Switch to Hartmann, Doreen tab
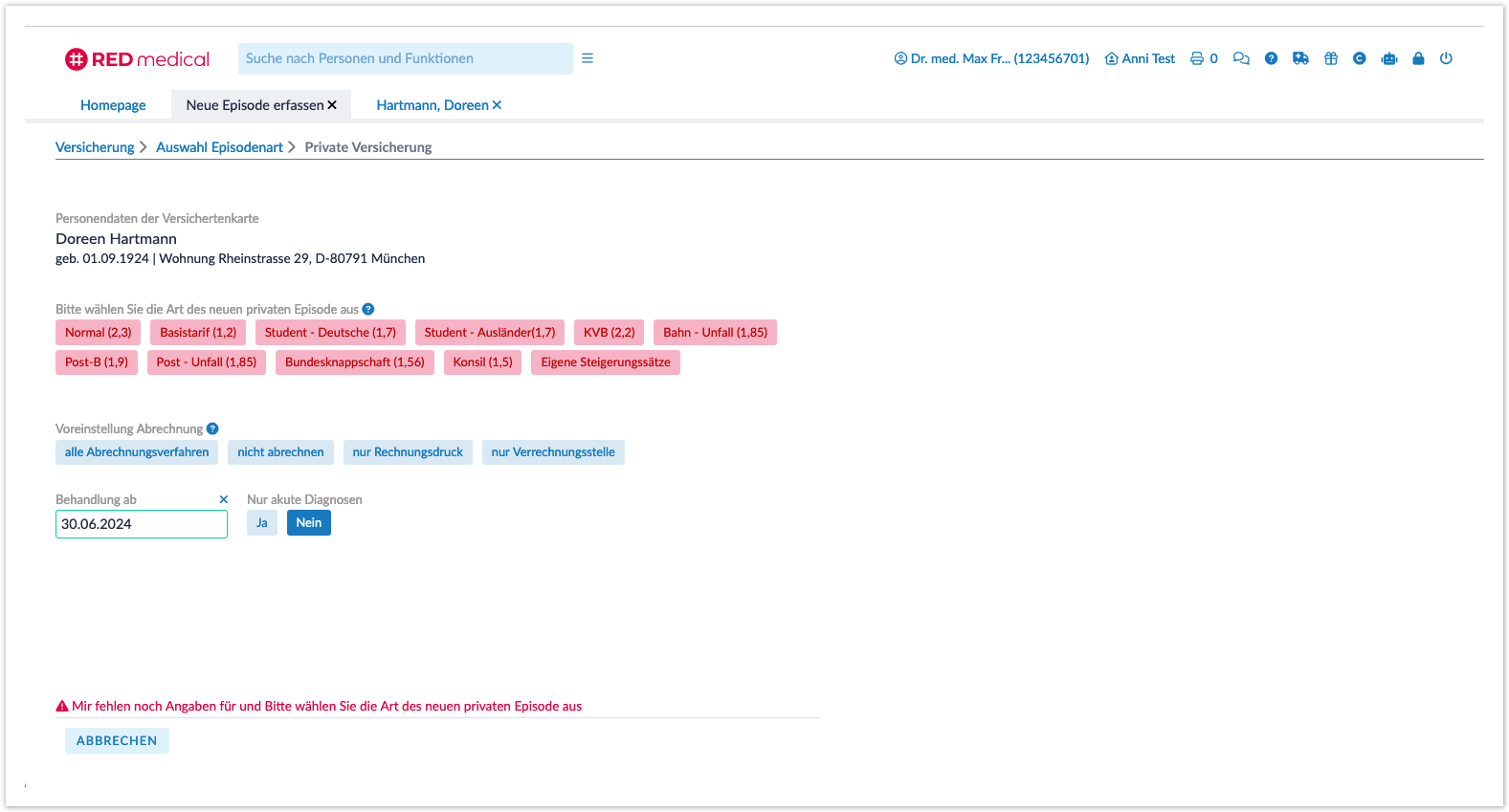The width and height of the screenshot is (1509, 812). [x=433, y=105]
